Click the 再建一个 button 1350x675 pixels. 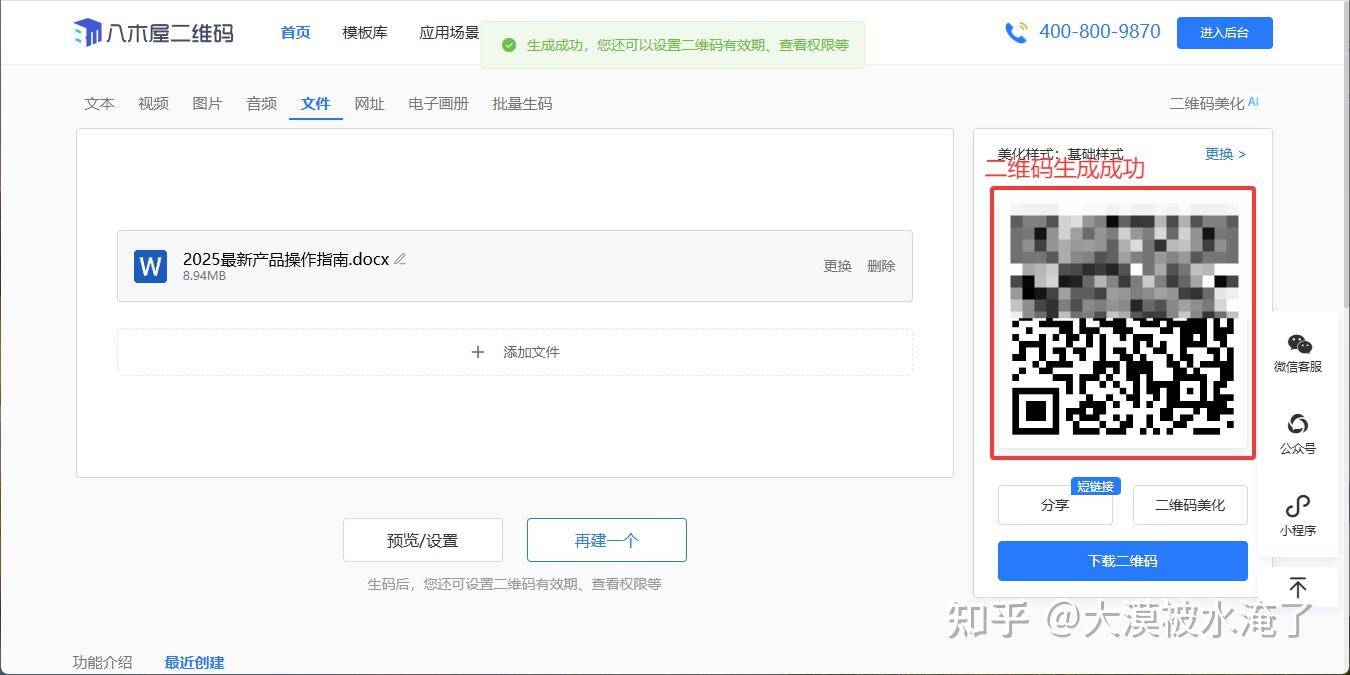pos(607,540)
